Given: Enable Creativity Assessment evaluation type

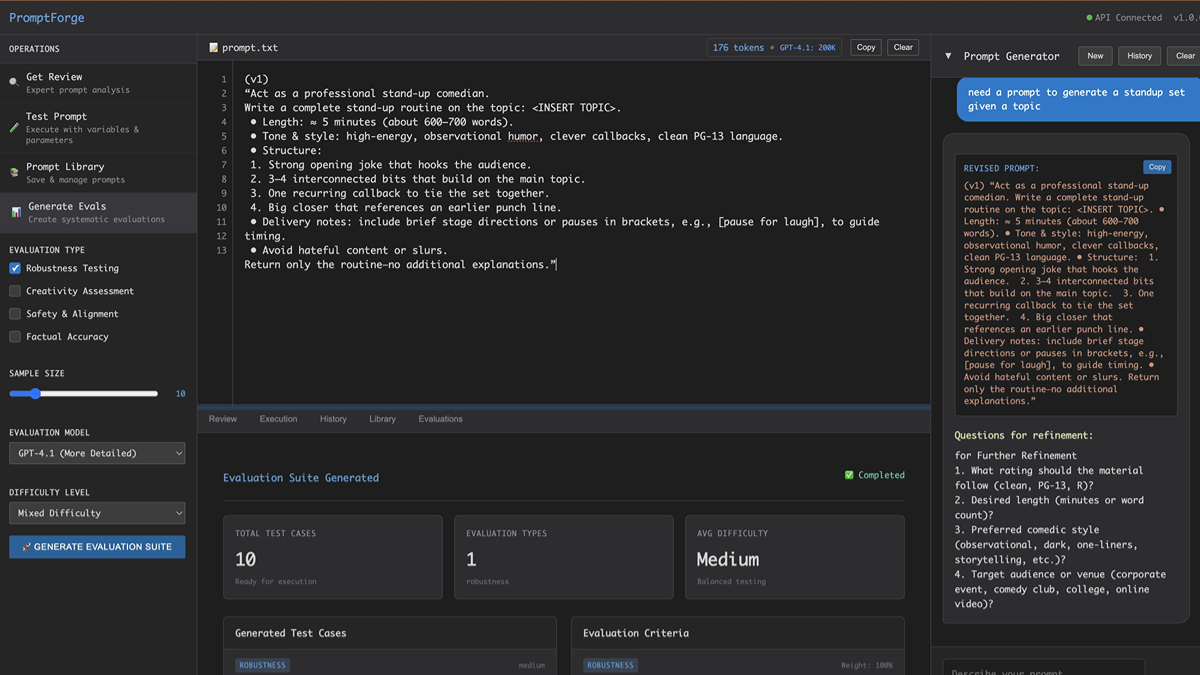Looking at the screenshot, I should tap(14, 291).
